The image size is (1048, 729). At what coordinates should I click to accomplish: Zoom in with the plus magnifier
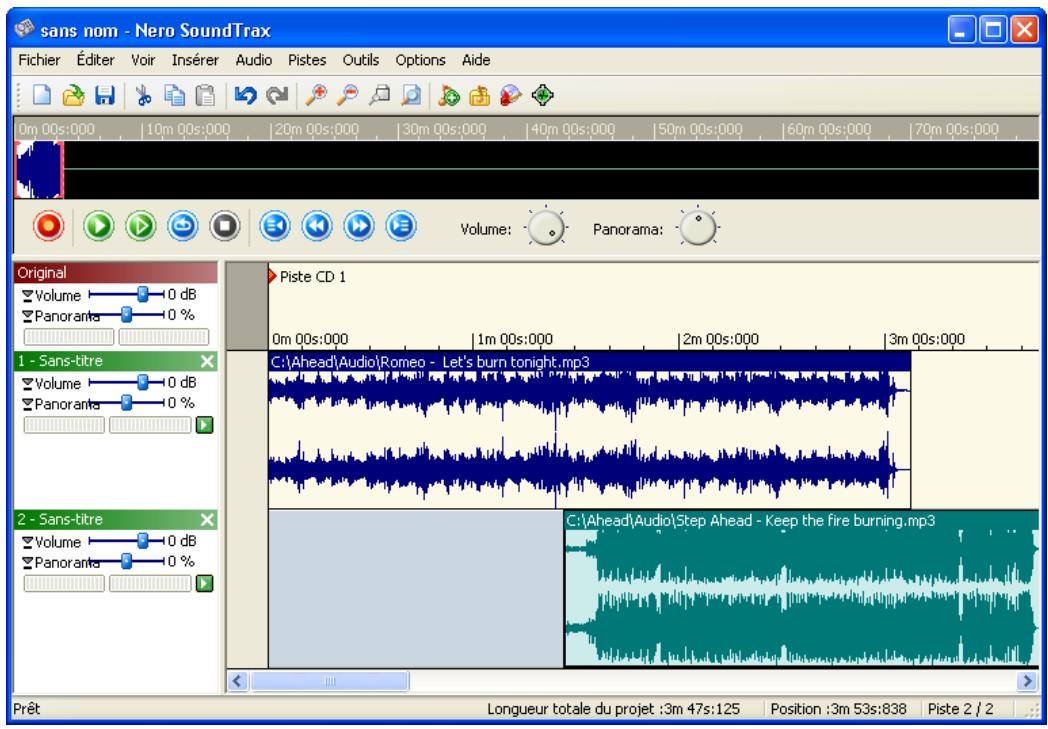[x=315, y=96]
